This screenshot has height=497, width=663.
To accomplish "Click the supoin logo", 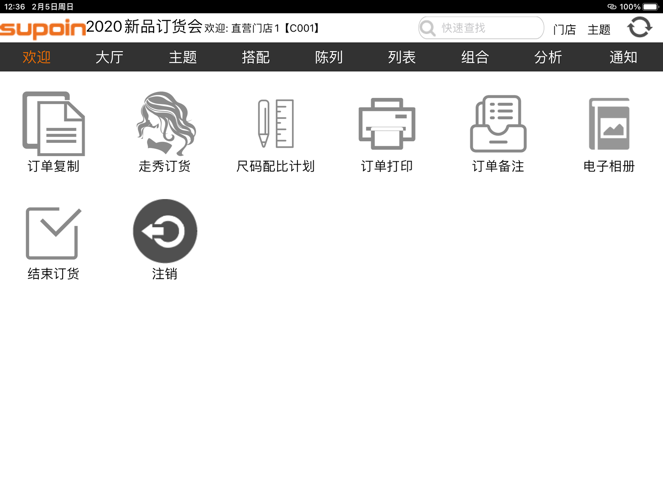I will click(43, 29).
